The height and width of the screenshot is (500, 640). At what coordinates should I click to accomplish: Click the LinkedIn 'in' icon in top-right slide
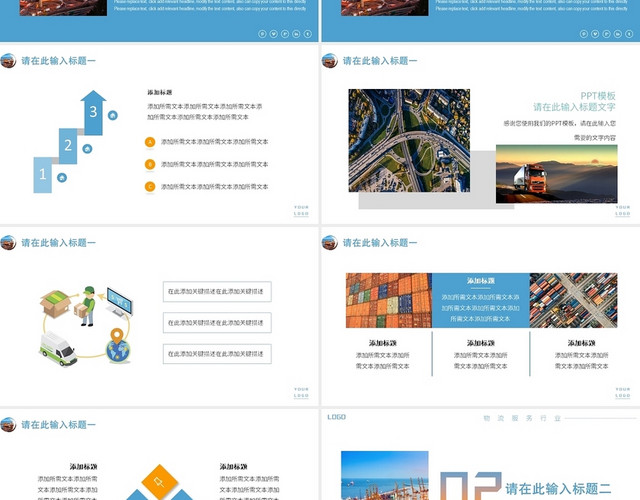tap(618, 34)
